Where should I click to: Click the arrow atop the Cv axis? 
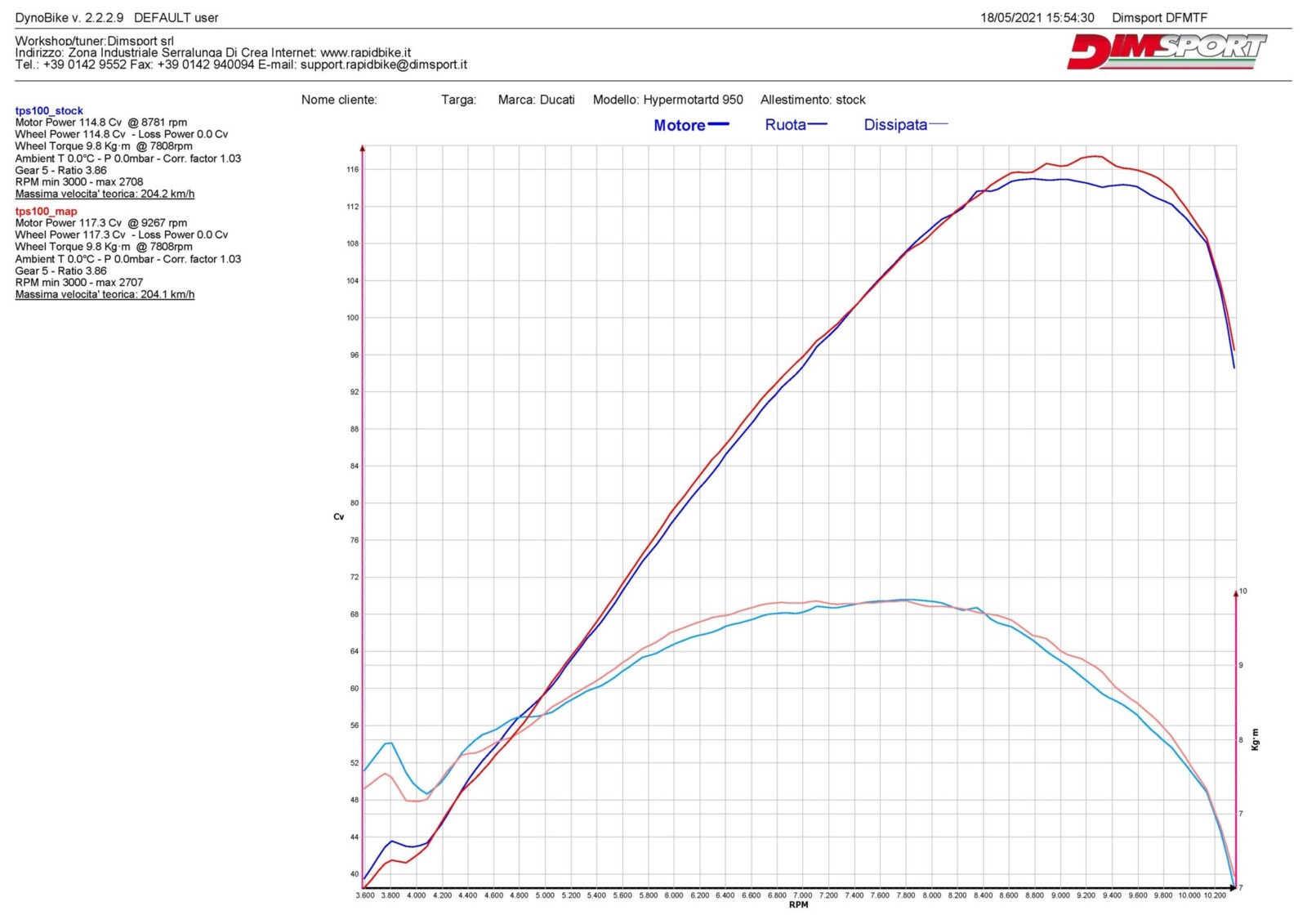click(x=363, y=149)
